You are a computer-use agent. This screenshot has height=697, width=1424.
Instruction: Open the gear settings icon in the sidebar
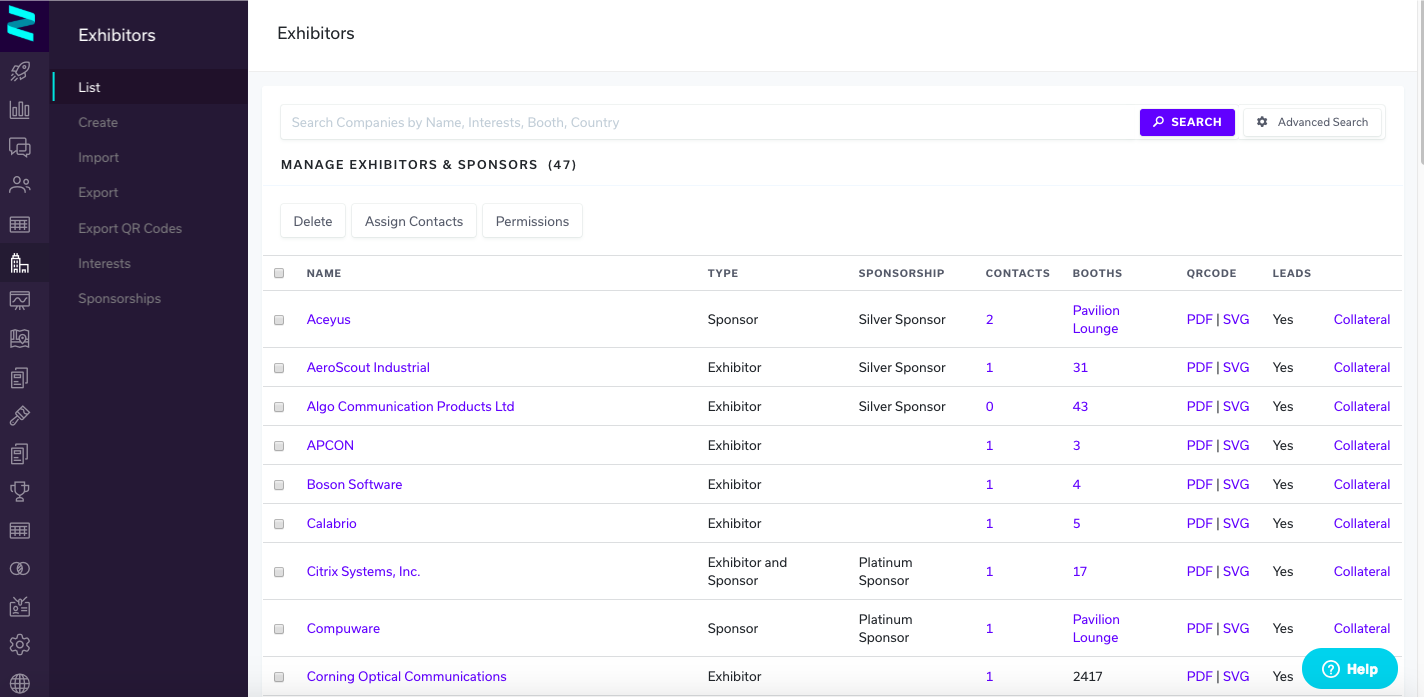click(x=20, y=644)
